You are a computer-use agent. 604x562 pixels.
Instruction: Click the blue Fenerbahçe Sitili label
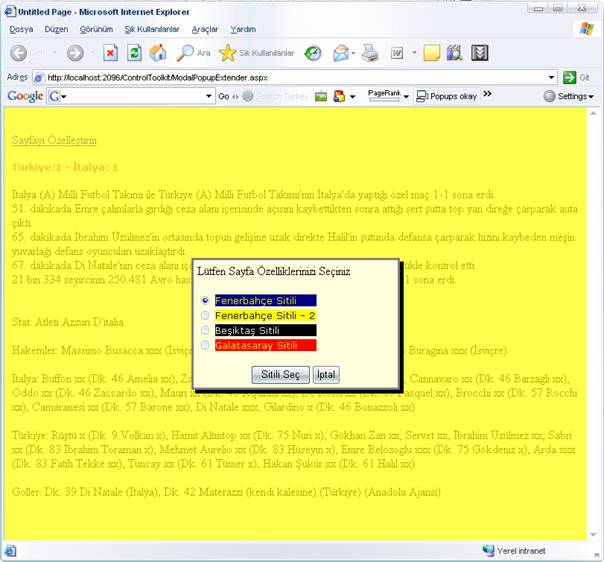pyautogui.click(x=266, y=300)
